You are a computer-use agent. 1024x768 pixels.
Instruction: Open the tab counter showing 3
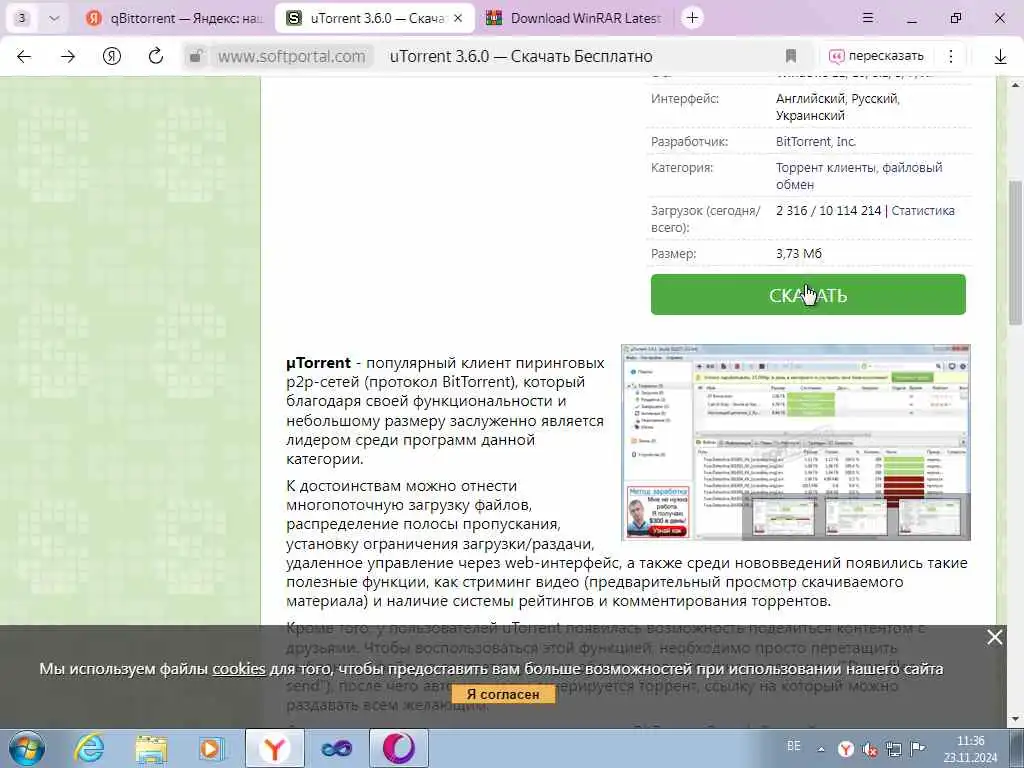tap(22, 18)
